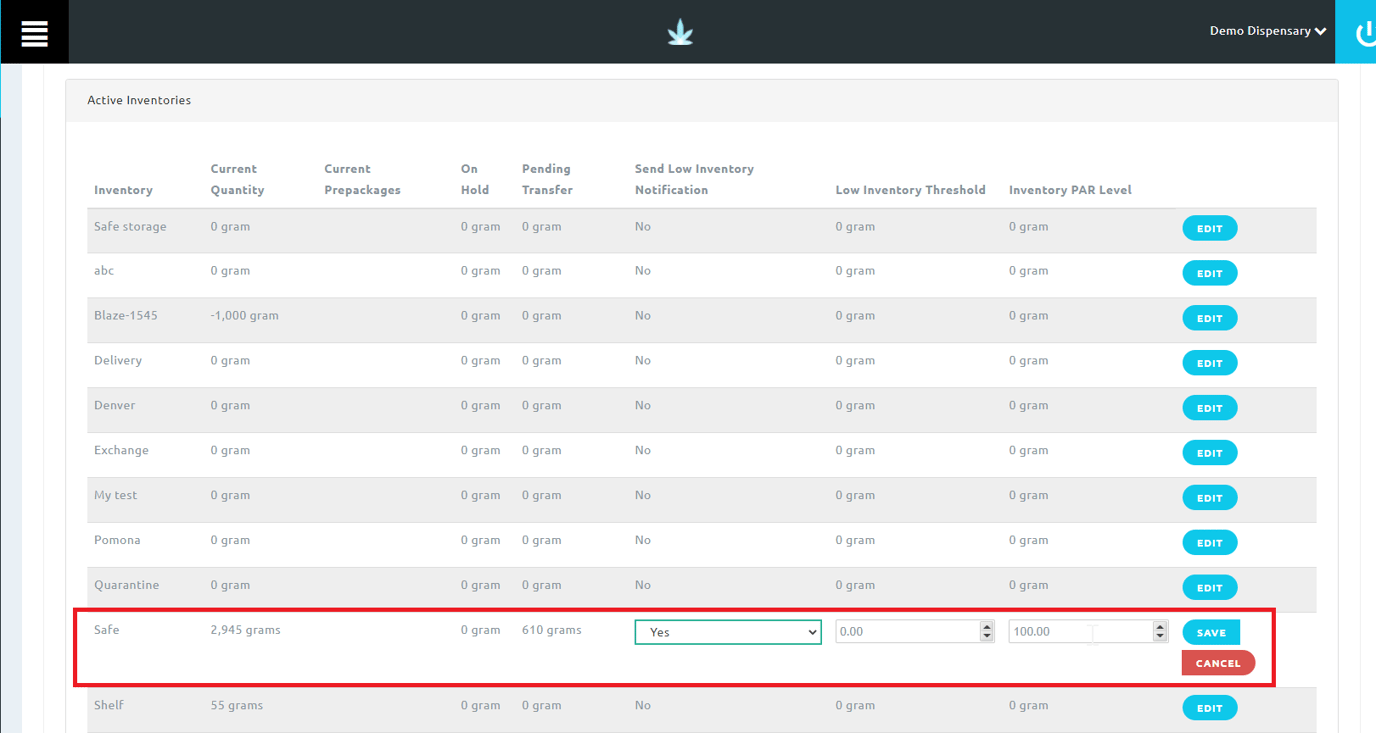
Task: Edit the Quarantine inventory row
Action: tap(1209, 587)
